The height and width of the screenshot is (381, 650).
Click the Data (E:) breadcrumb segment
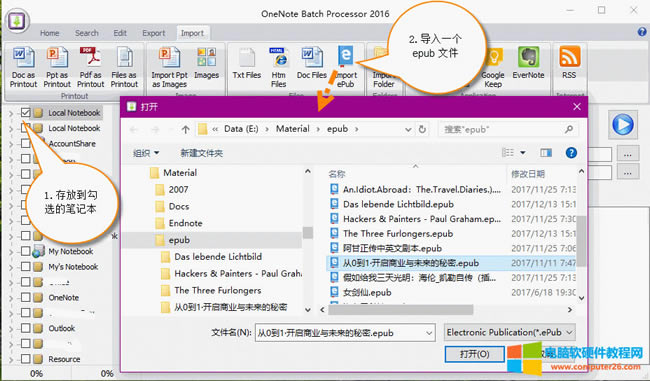click(x=241, y=129)
